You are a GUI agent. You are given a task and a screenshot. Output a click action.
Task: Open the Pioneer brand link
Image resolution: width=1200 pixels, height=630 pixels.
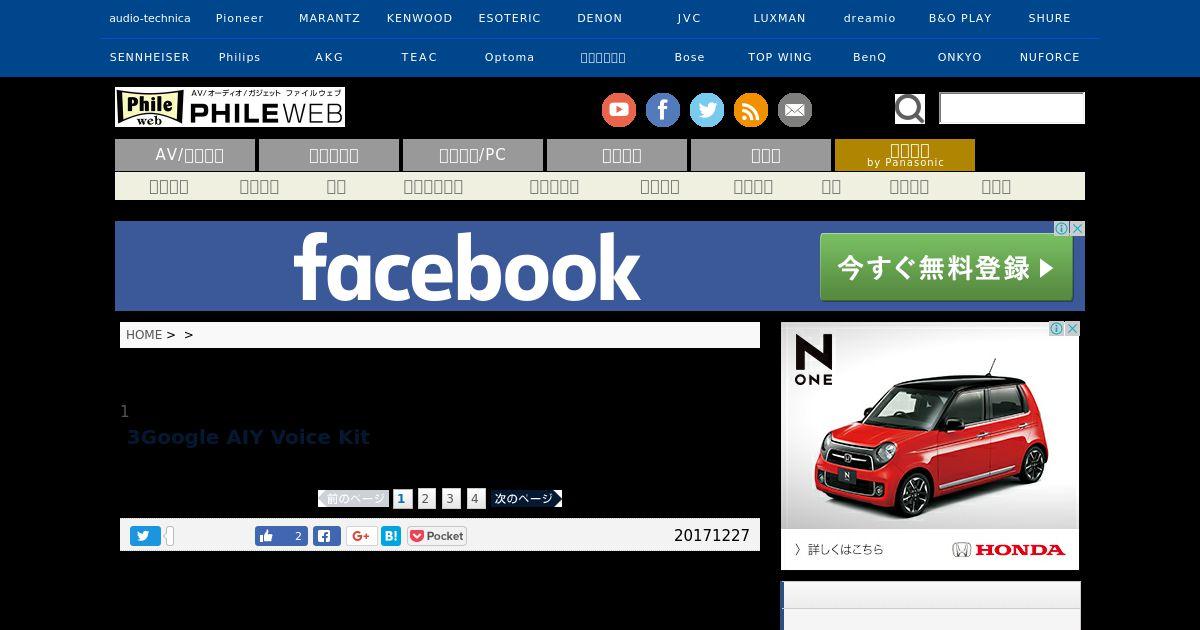point(240,18)
